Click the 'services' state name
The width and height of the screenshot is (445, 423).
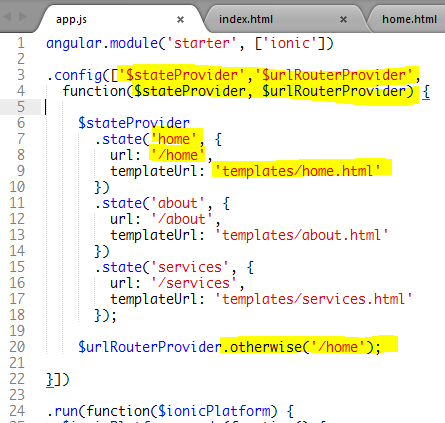[x=190, y=267]
